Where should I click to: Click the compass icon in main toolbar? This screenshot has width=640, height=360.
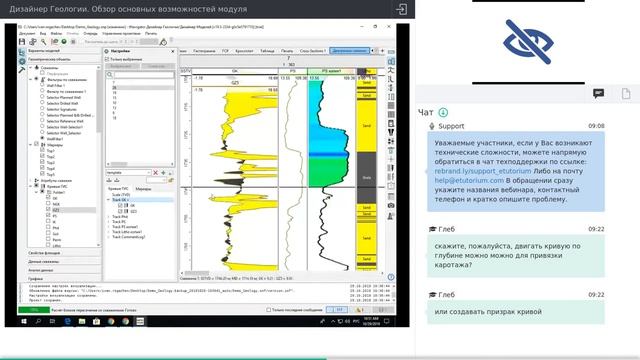pyautogui.click(x=164, y=42)
